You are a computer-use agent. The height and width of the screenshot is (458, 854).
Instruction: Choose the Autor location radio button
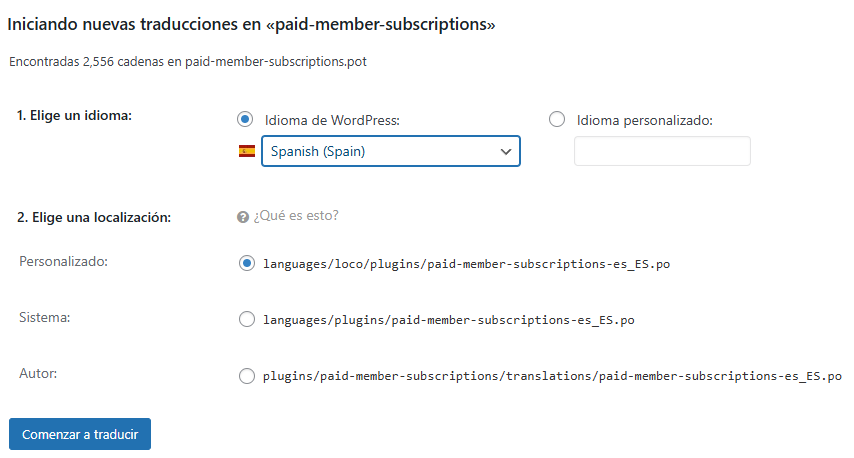247,376
